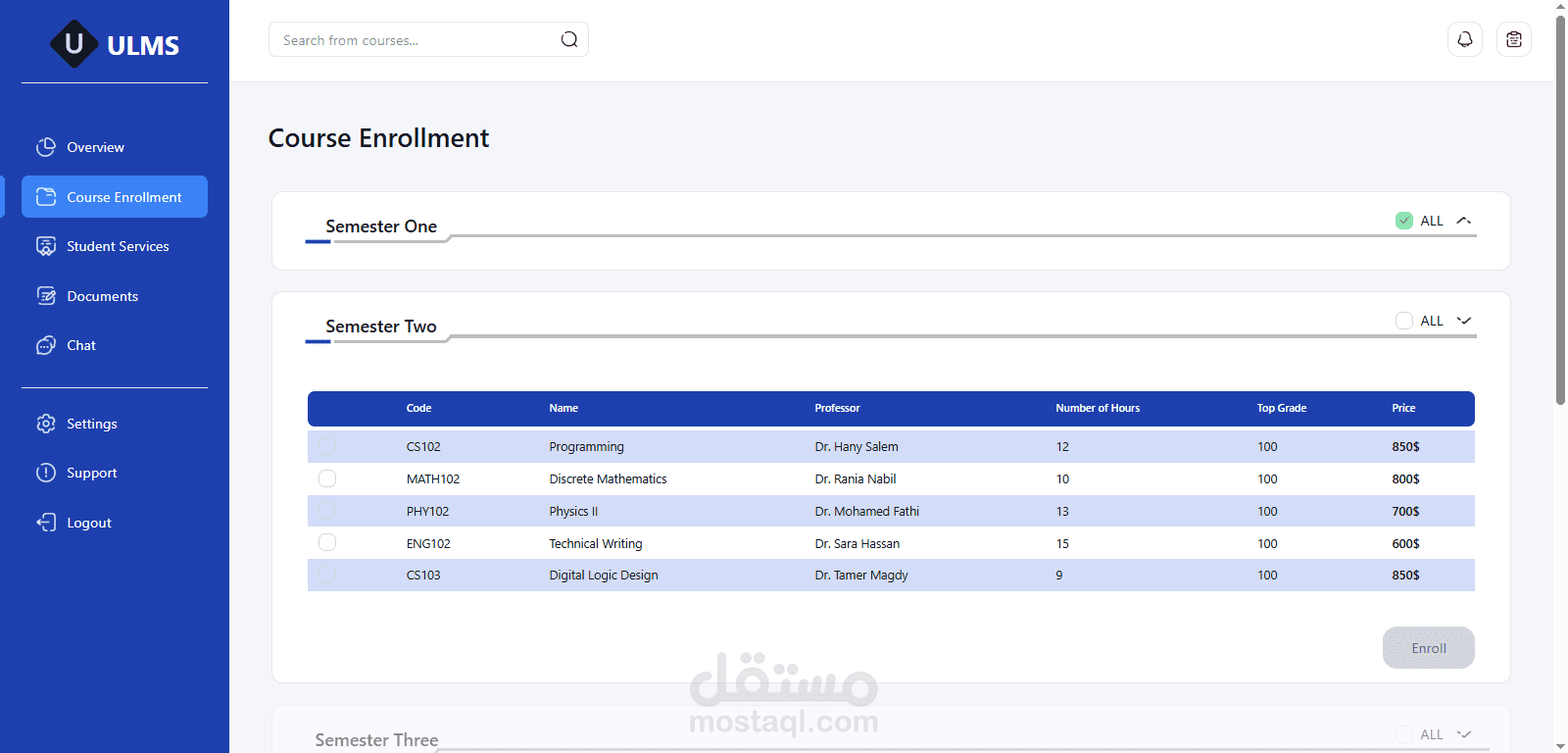The image size is (1568, 753).
Task: Click the 600$ price cell
Action: tap(1405, 543)
